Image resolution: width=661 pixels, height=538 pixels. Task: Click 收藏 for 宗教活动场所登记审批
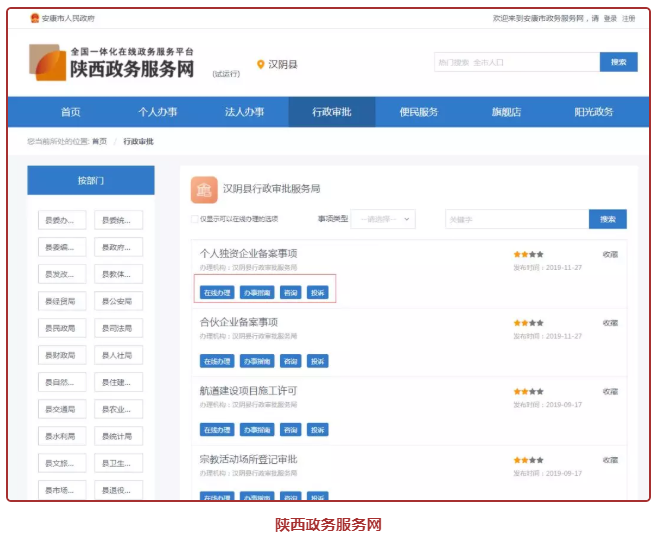click(x=610, y=460)
